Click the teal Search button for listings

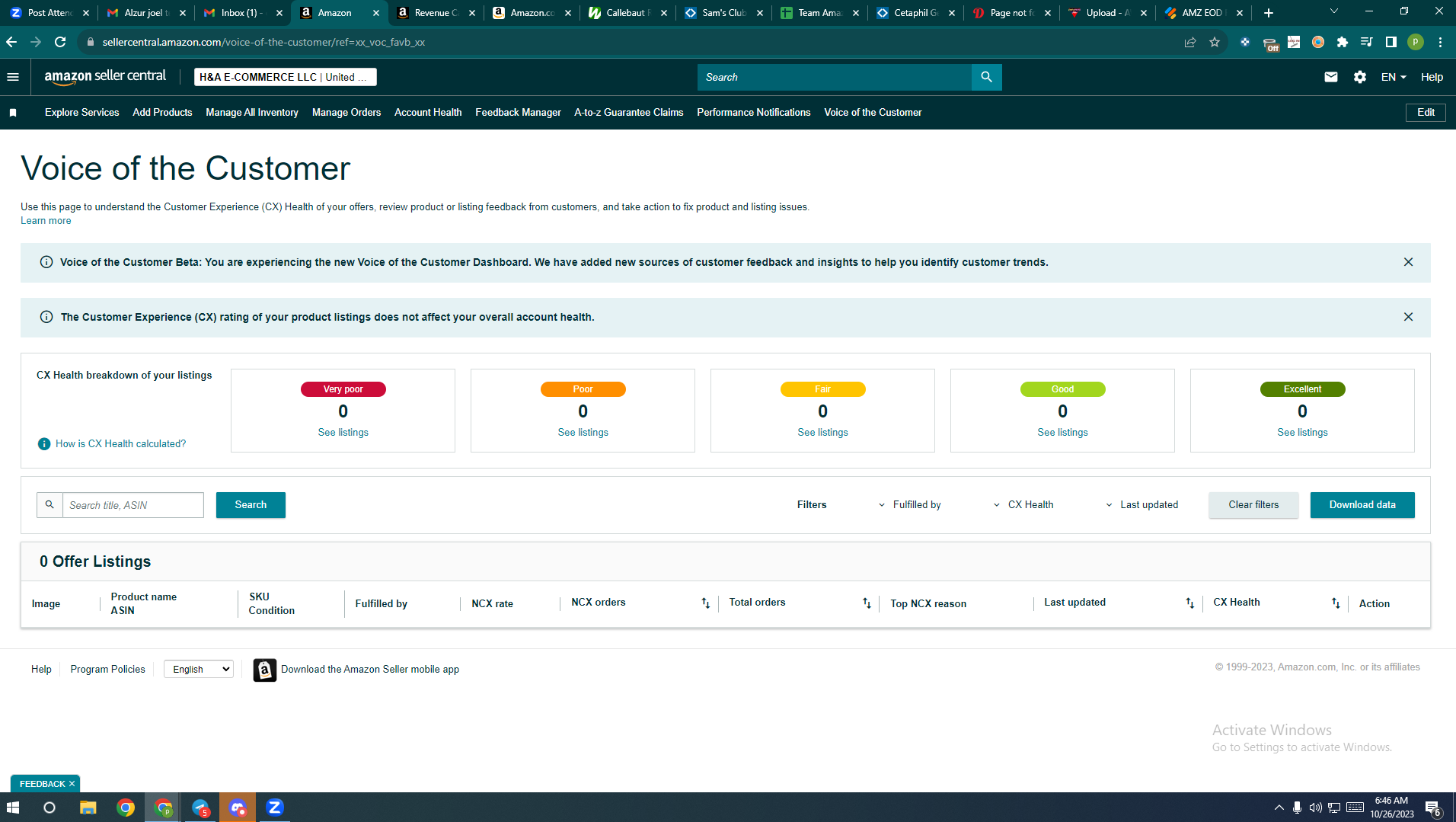tap(251, 505)
